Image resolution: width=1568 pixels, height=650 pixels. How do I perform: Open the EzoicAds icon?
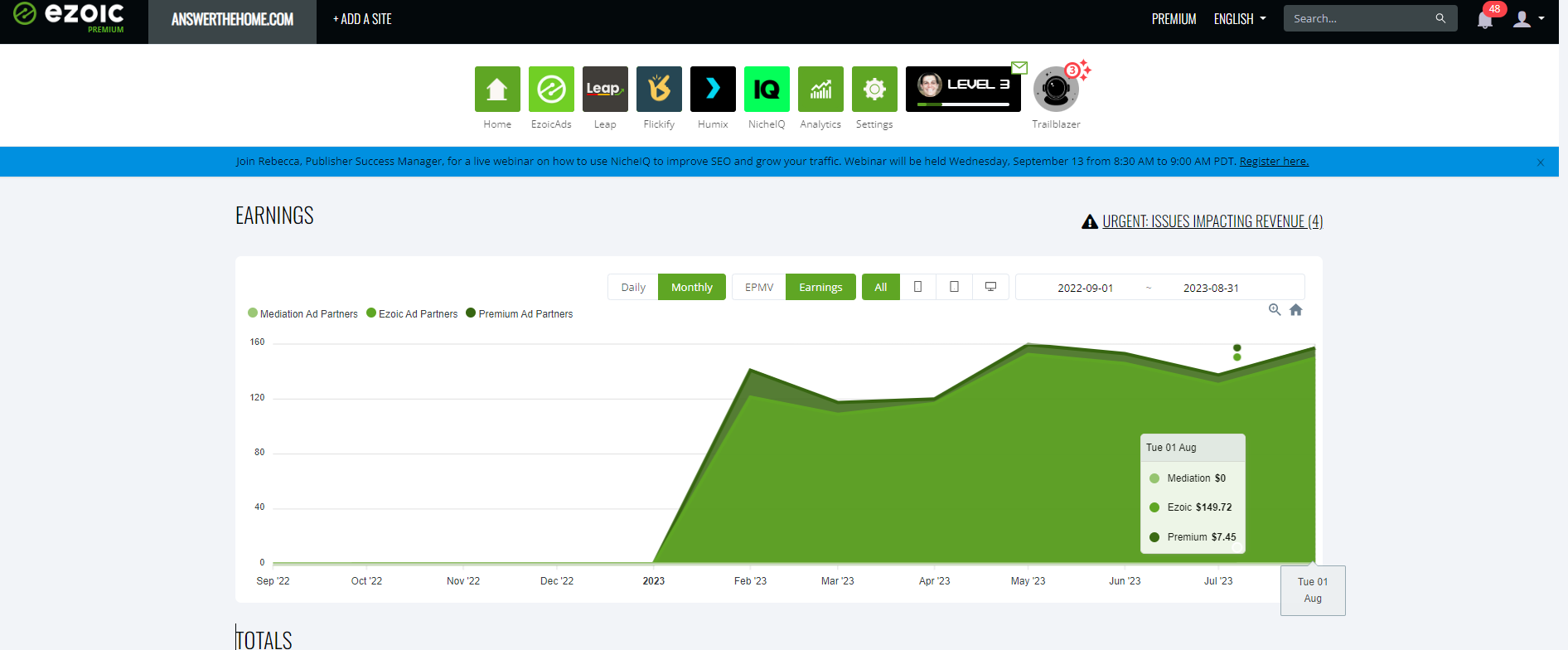pos(551,89)
